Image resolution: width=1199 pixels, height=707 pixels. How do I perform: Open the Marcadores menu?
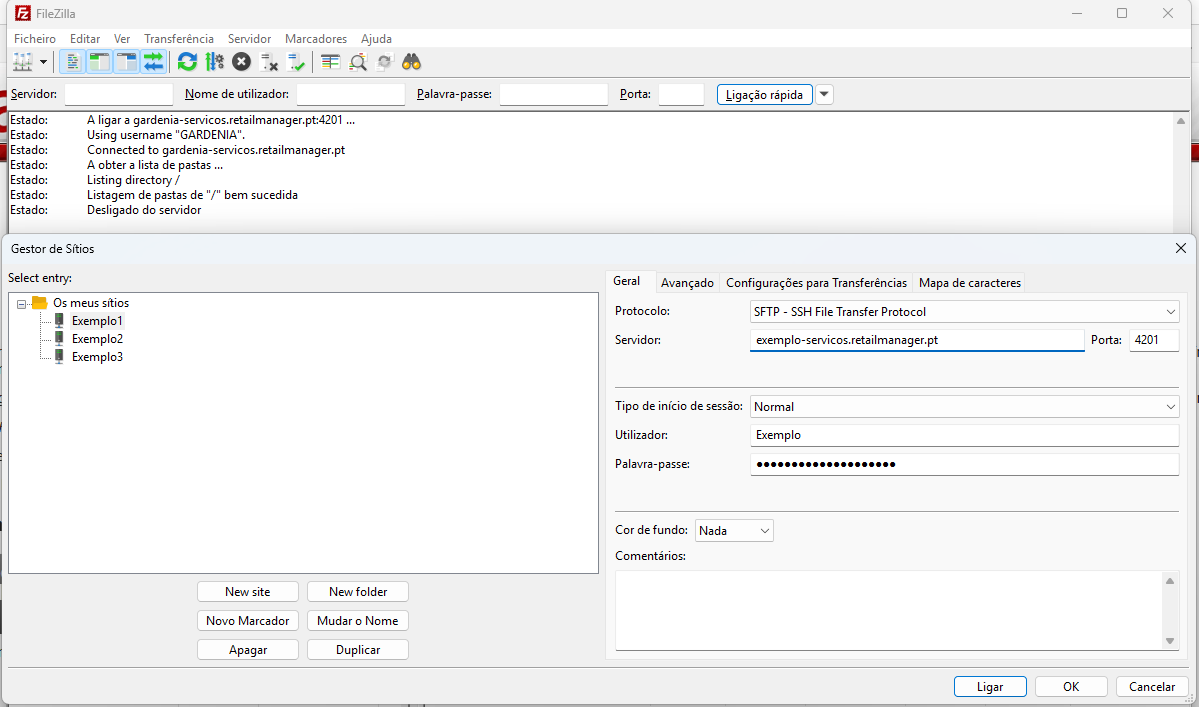point(316,38)
